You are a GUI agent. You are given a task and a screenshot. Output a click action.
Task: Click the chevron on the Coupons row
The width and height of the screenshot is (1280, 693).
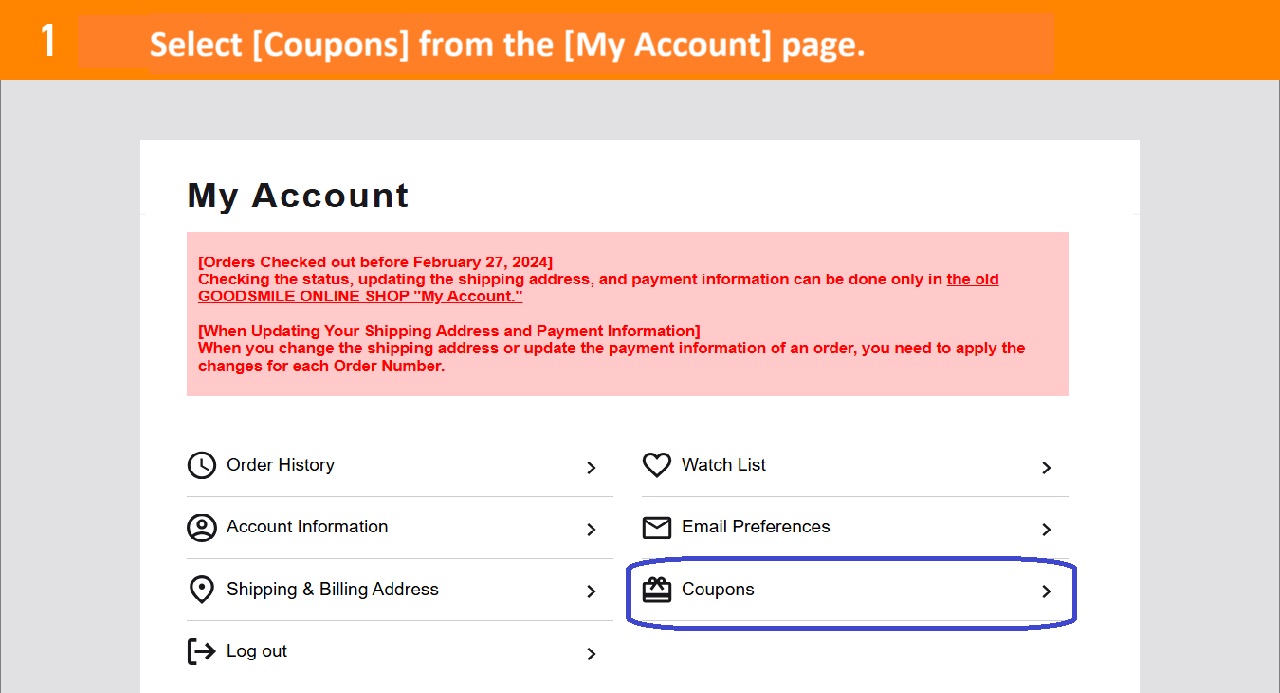pos(1046,591)
